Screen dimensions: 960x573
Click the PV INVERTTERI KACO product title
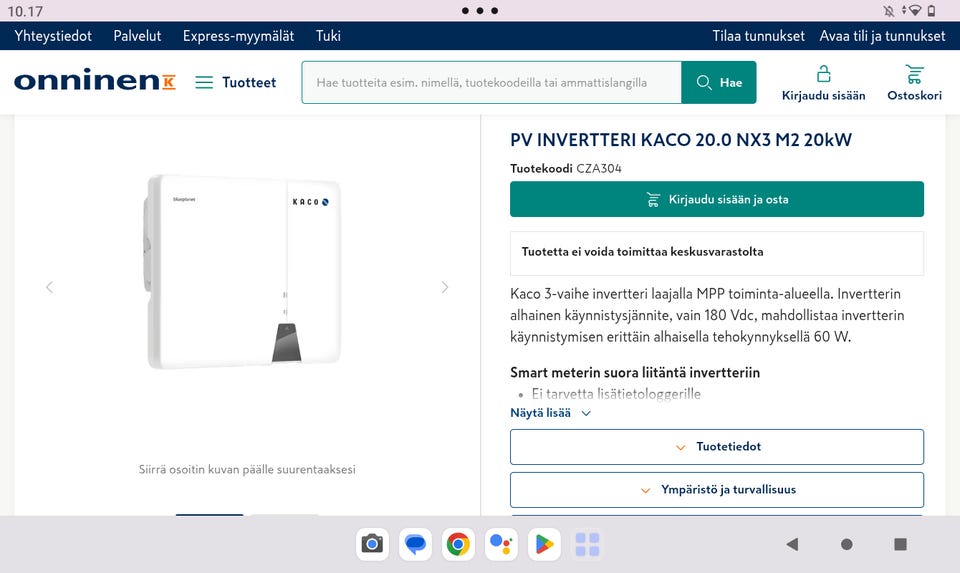click(x=681, y=140)
